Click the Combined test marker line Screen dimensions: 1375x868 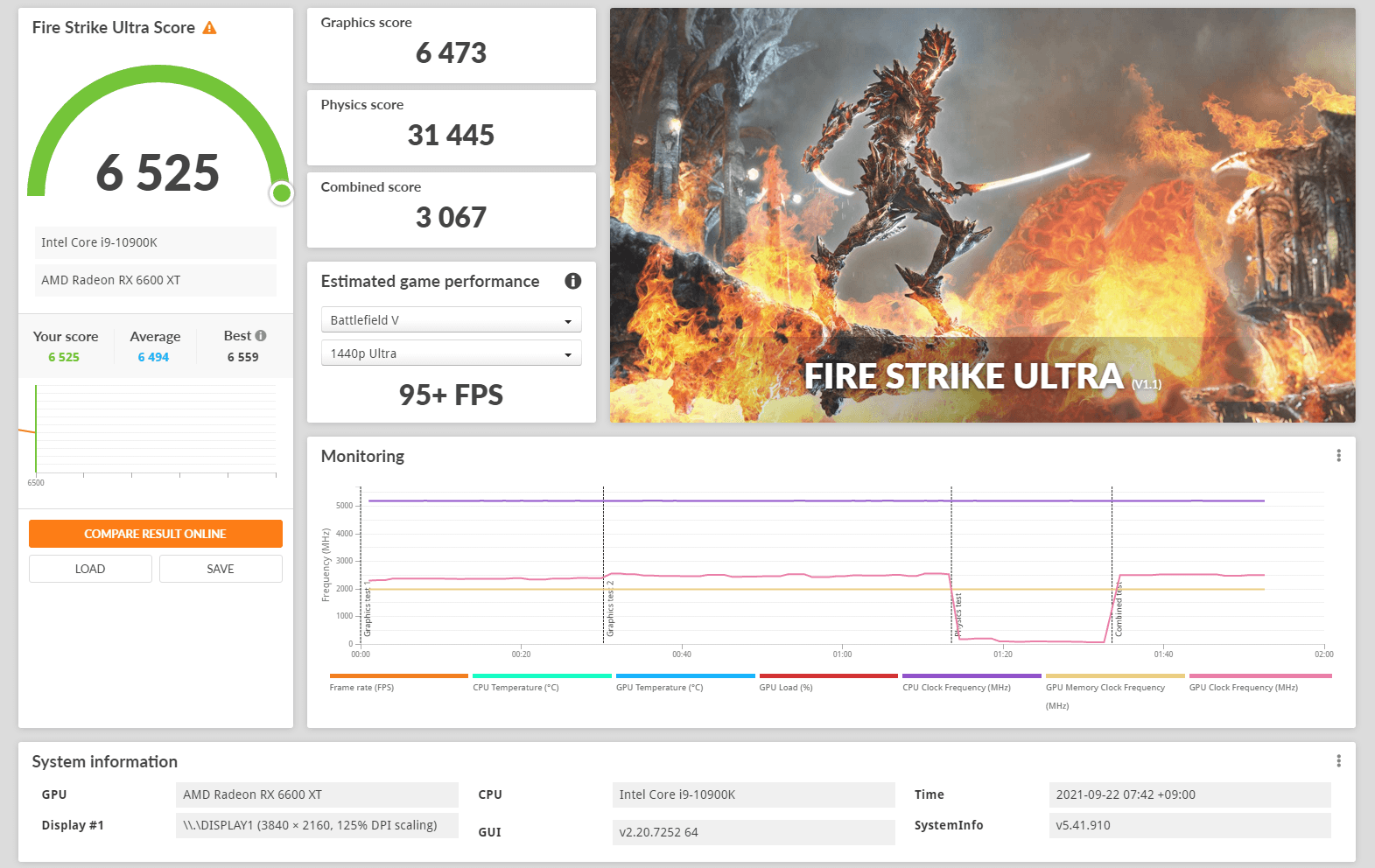pyautogui.click(x=1112, y=565)
